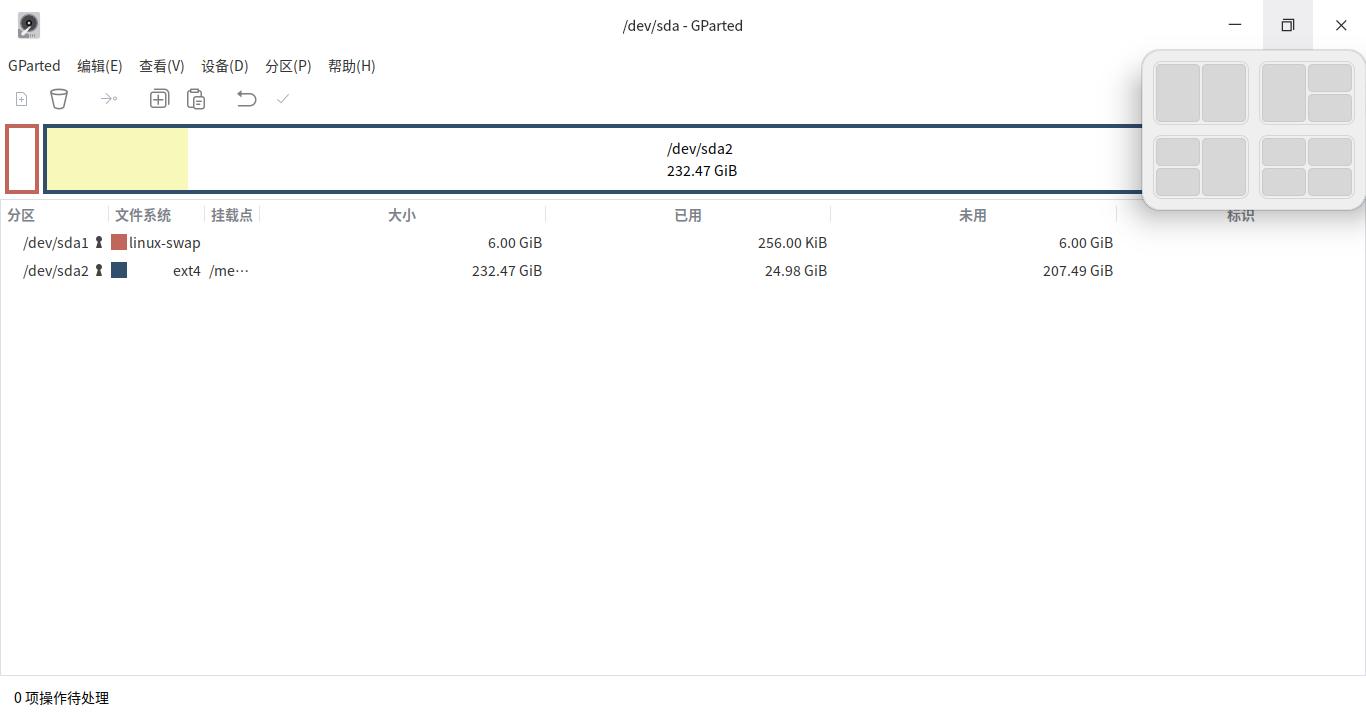Click the GParted application icon in titlebar
The height and width of the screenshot is (718, 1366).
coord(28,25)
